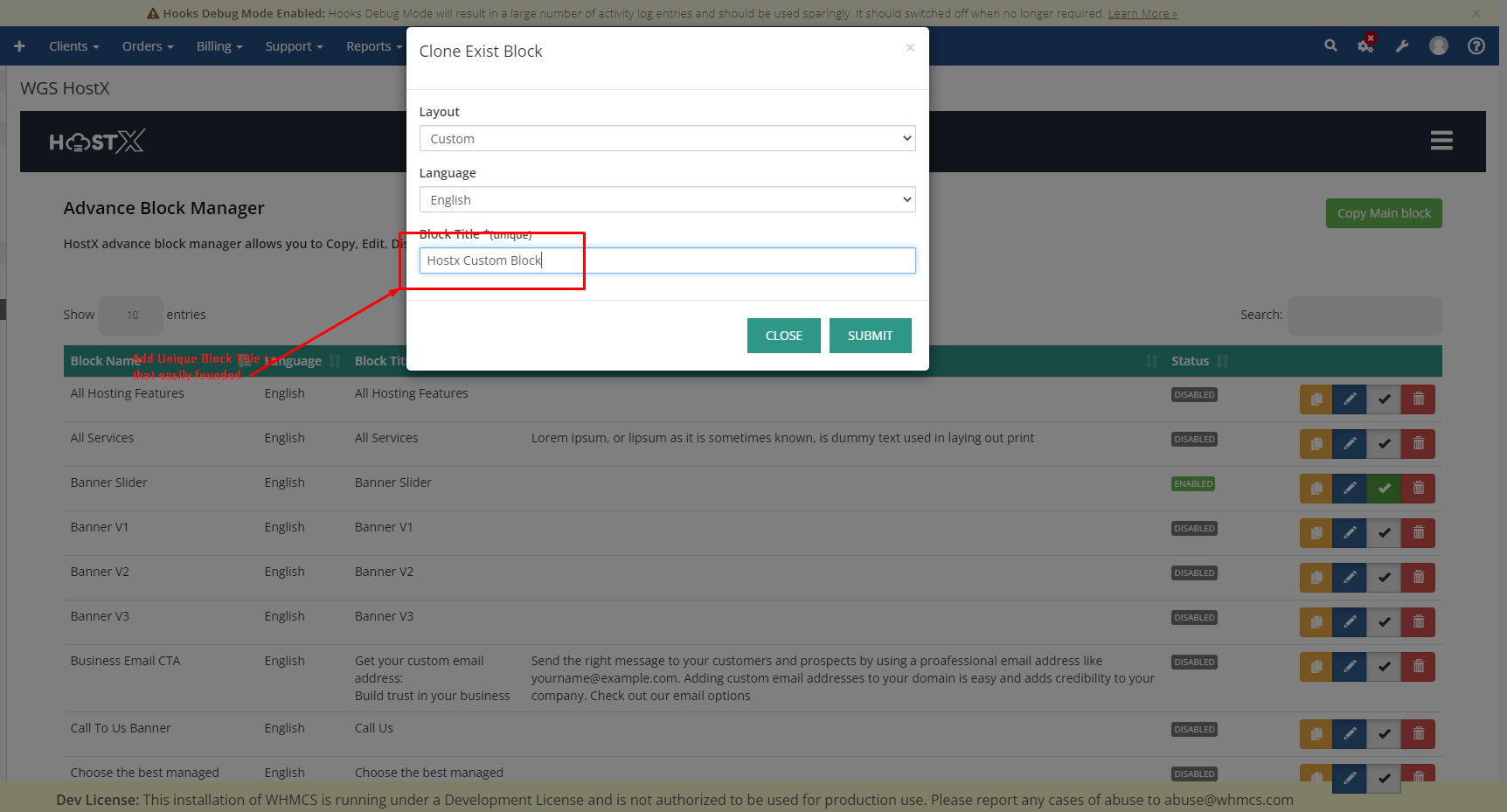Copy the Banner V2 block

point(1316,578)
